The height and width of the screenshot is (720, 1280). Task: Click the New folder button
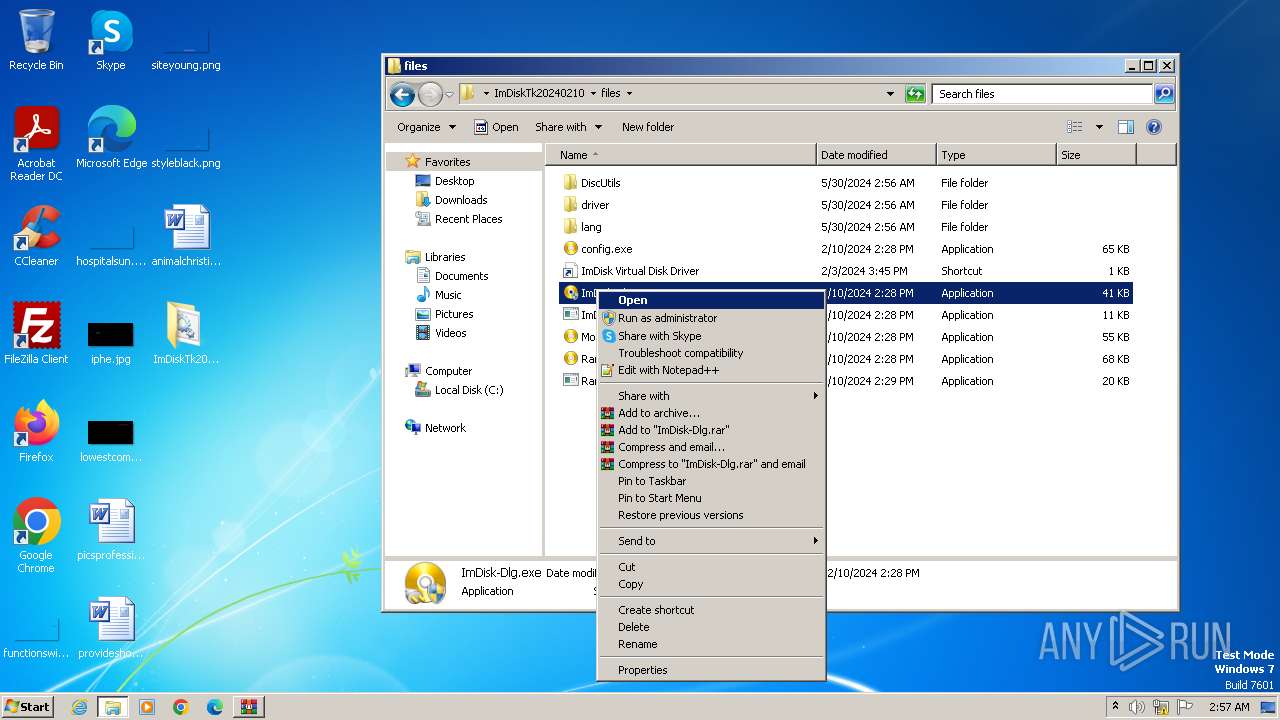[648, 127]
